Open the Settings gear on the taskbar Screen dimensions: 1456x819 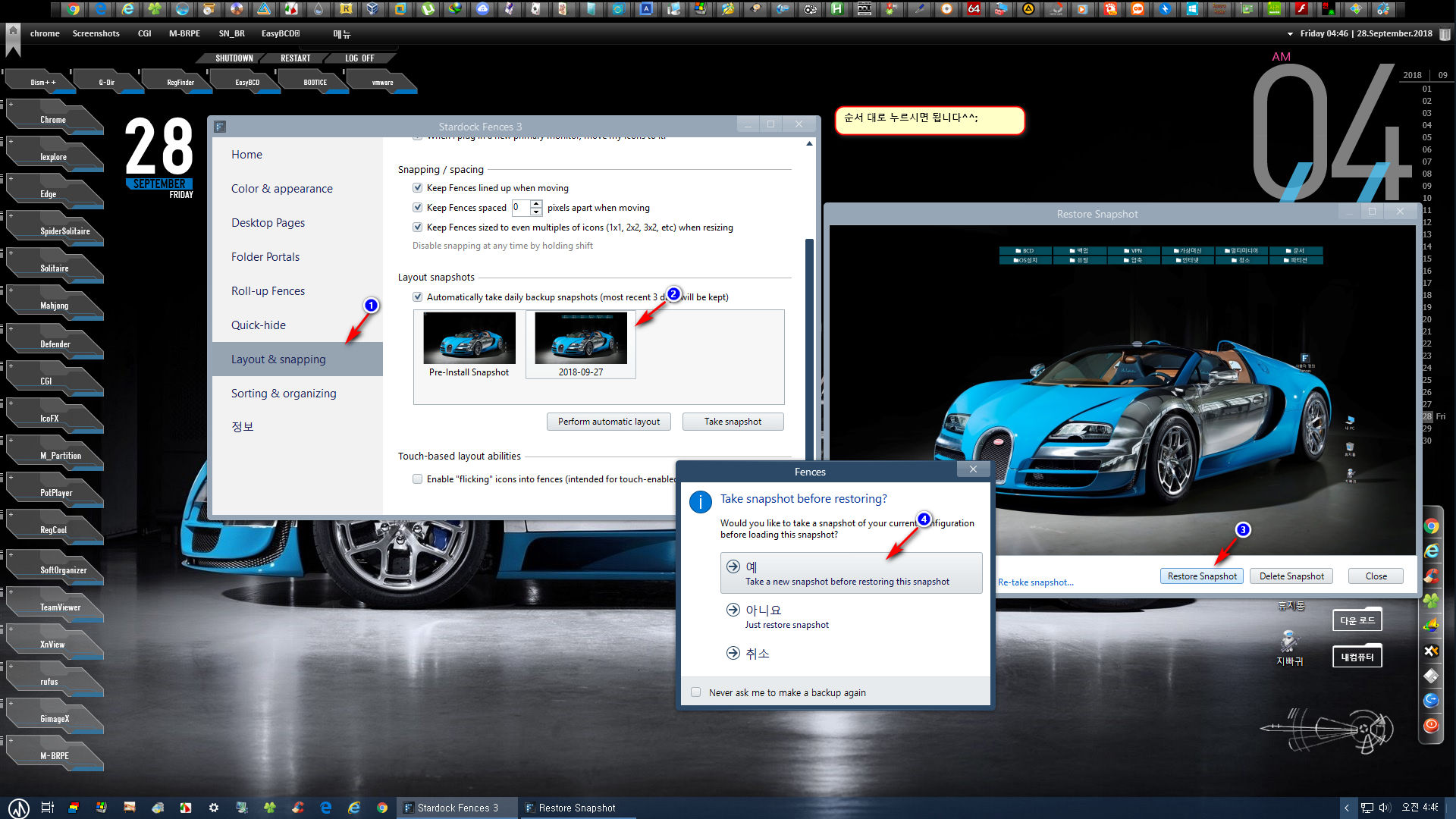click(x=214, y=808)
